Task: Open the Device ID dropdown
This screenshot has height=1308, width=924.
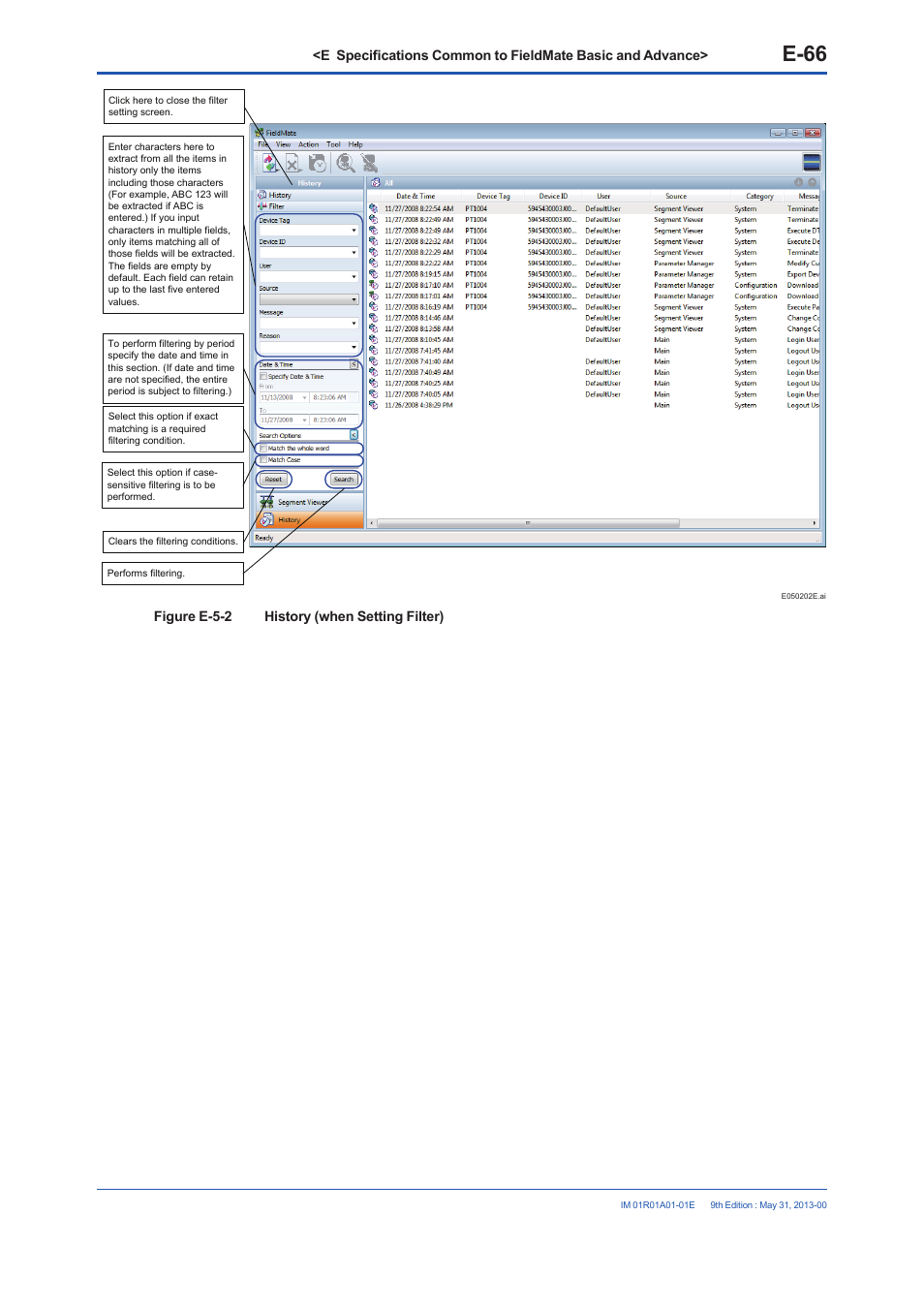Action: [x=354, y=253]
